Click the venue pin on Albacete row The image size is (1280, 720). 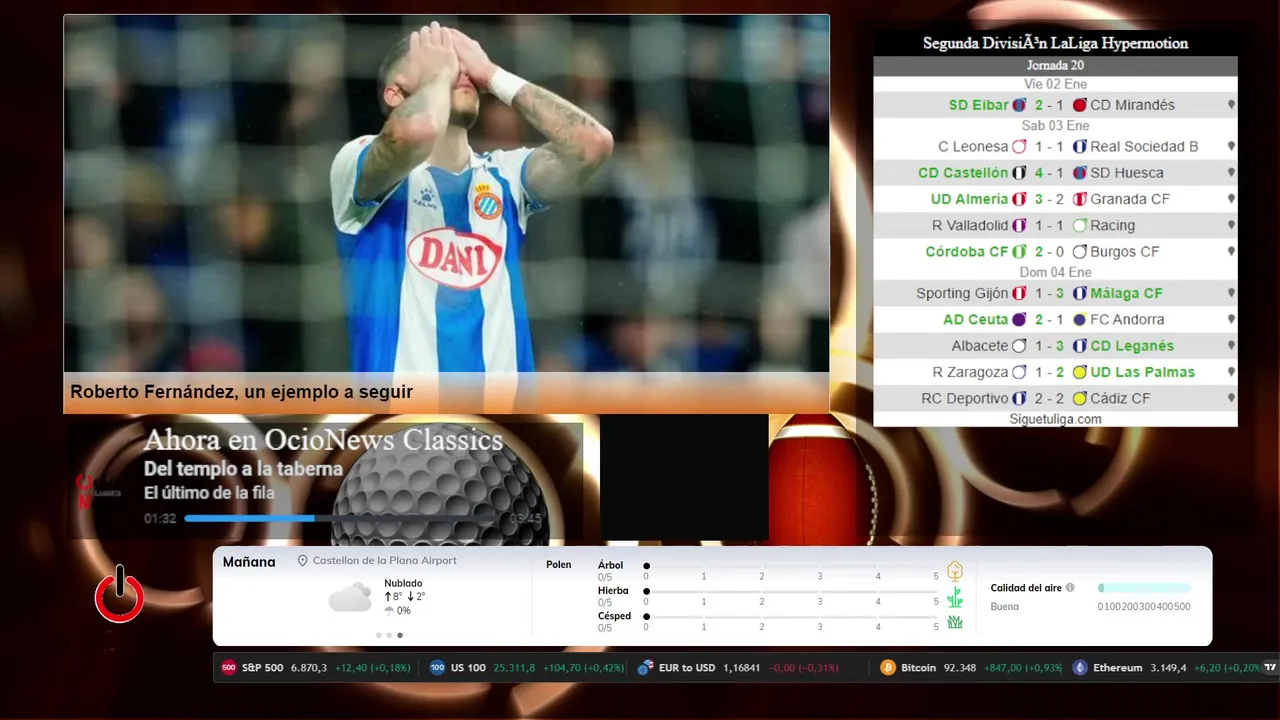click(x=1231, y=346)
